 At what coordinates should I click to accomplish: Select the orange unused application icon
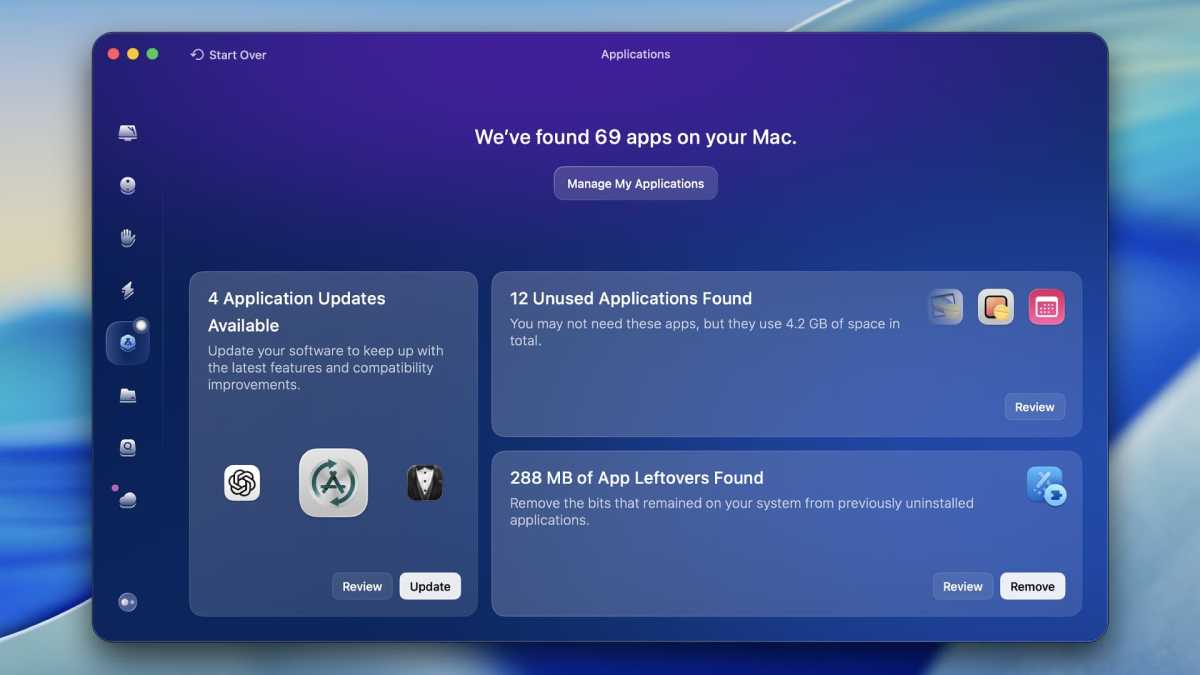click(995, 306)
